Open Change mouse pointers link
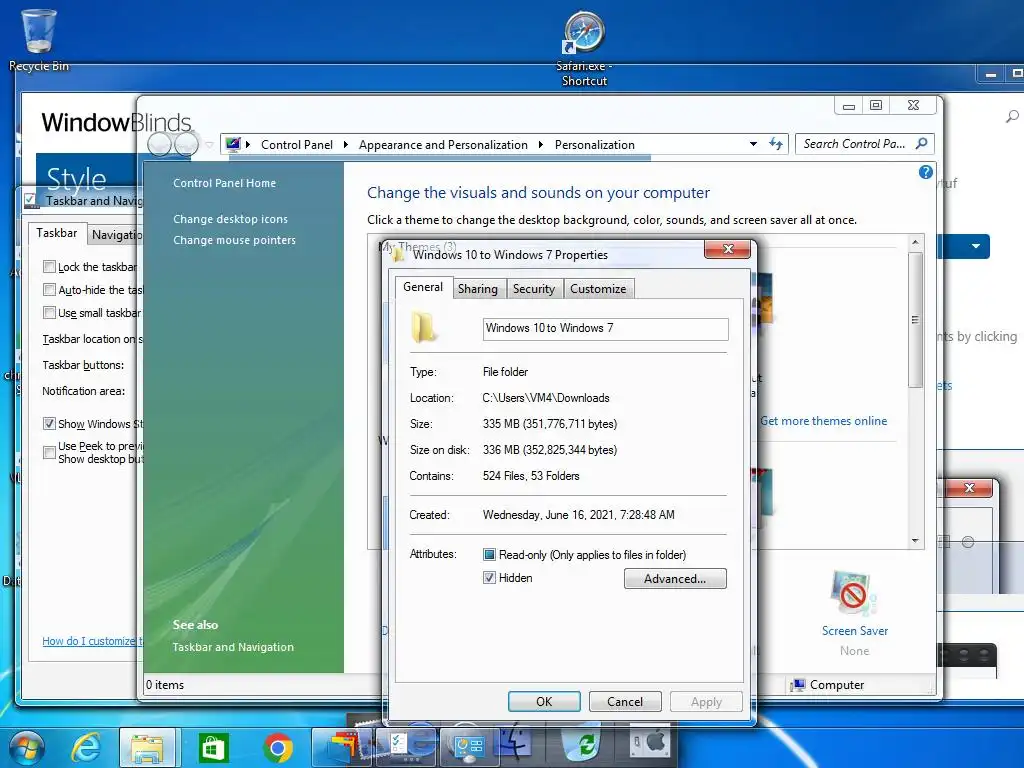Viewport: 1024px width, 768px height. click(234, 240)
